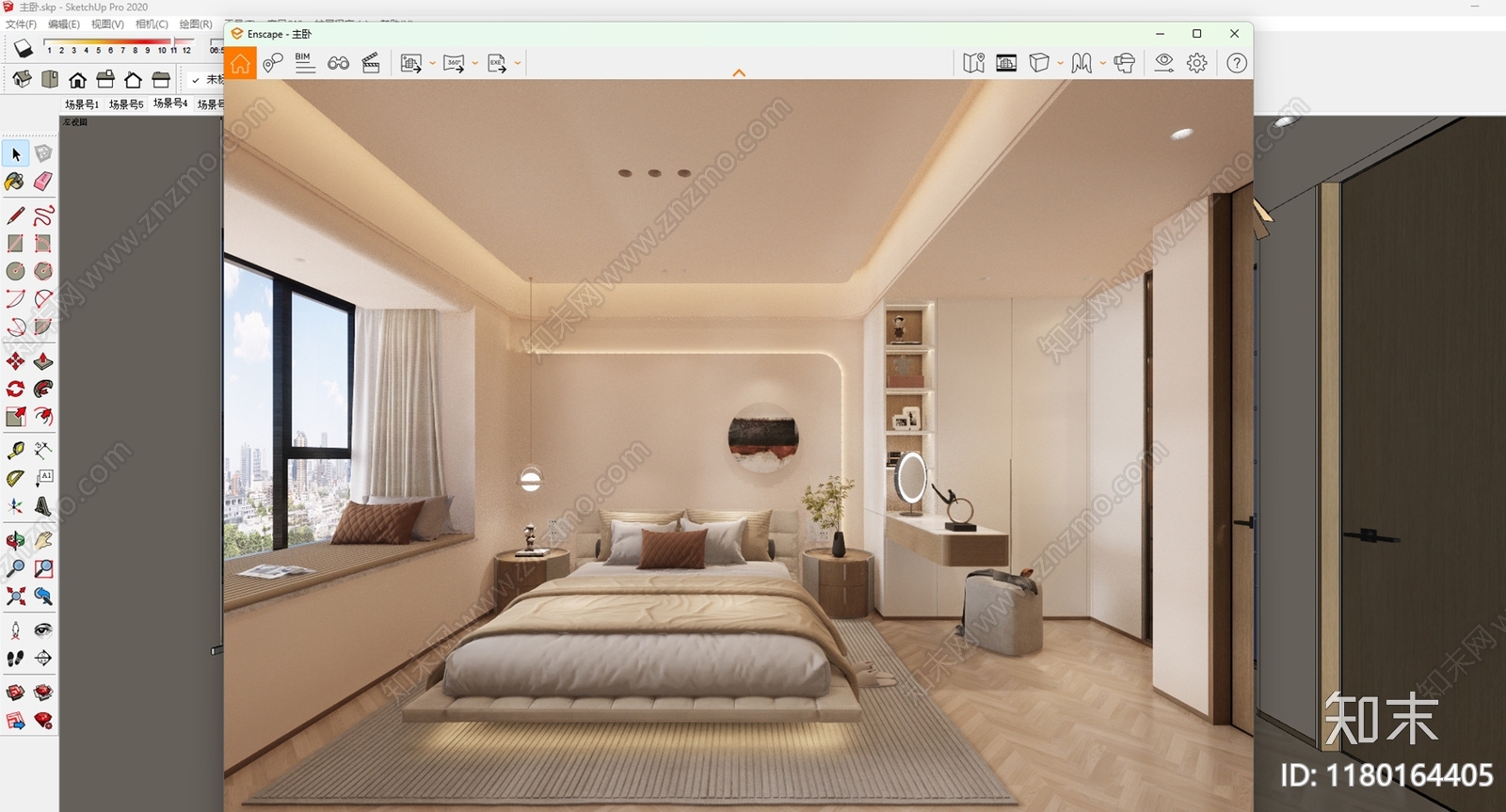This screenshot has width=1506, height=812.
Task: Expand the site context dropdown arrow
Action: [x=1102, y=64]
